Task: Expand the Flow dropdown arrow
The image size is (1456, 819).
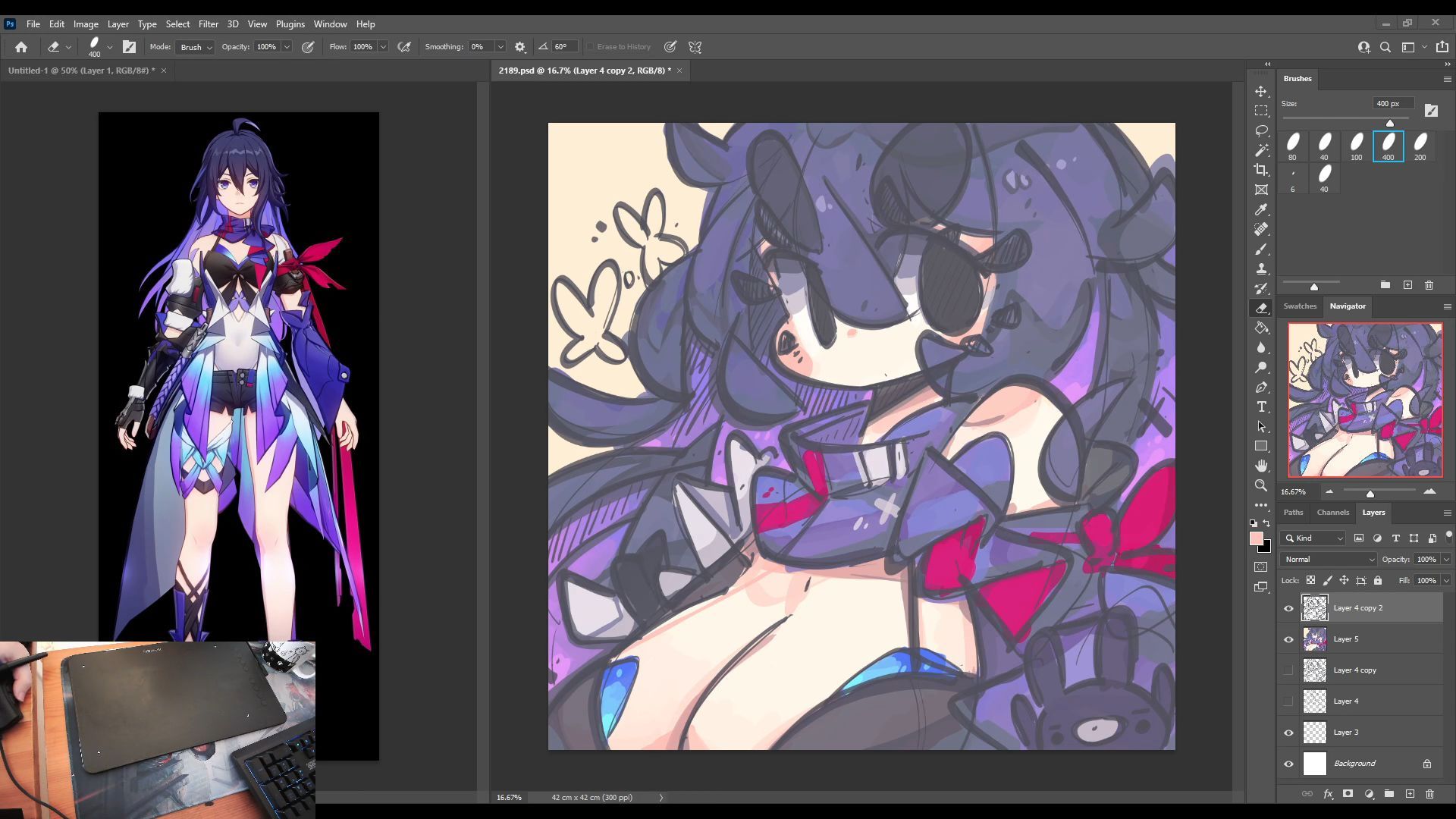Action: 383,47
